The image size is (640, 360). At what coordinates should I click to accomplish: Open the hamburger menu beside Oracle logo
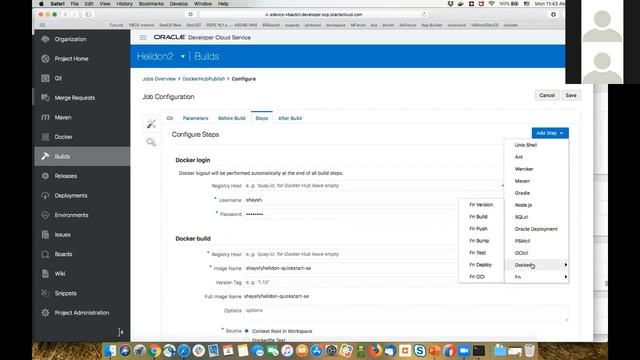click(143, 38)
